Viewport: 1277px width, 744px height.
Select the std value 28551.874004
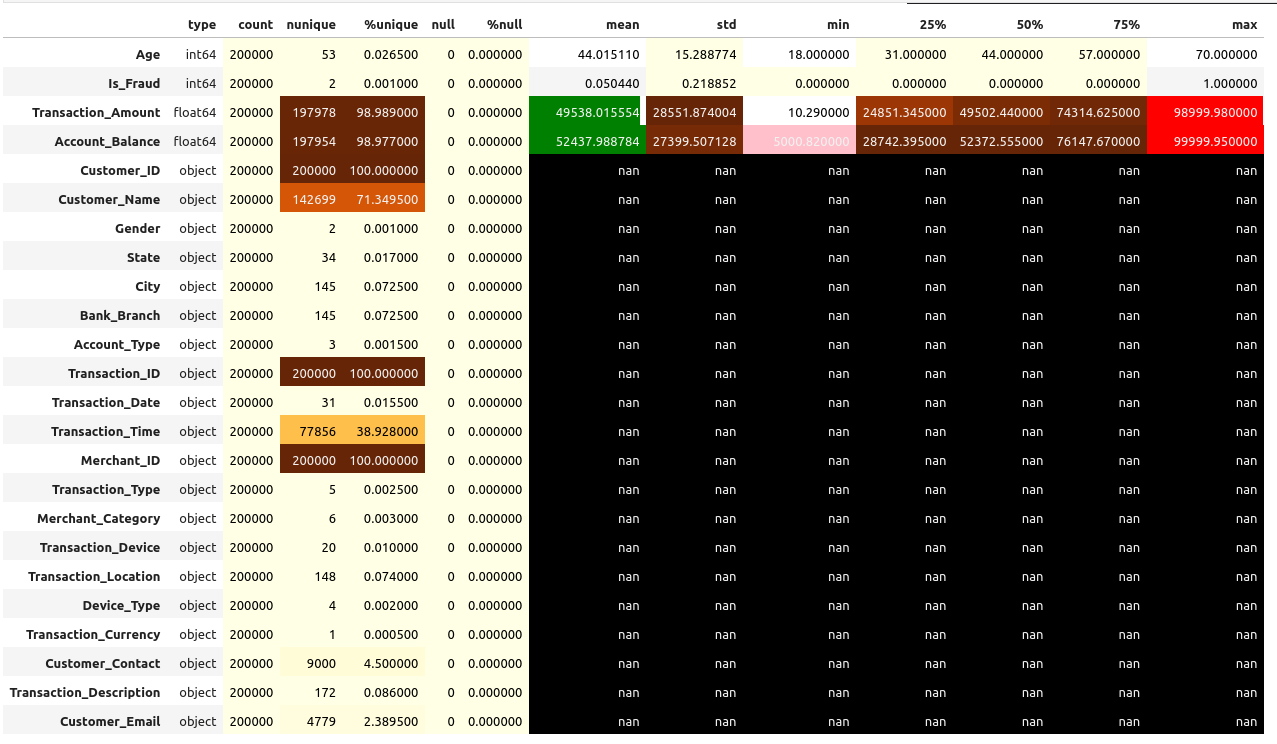694,112
